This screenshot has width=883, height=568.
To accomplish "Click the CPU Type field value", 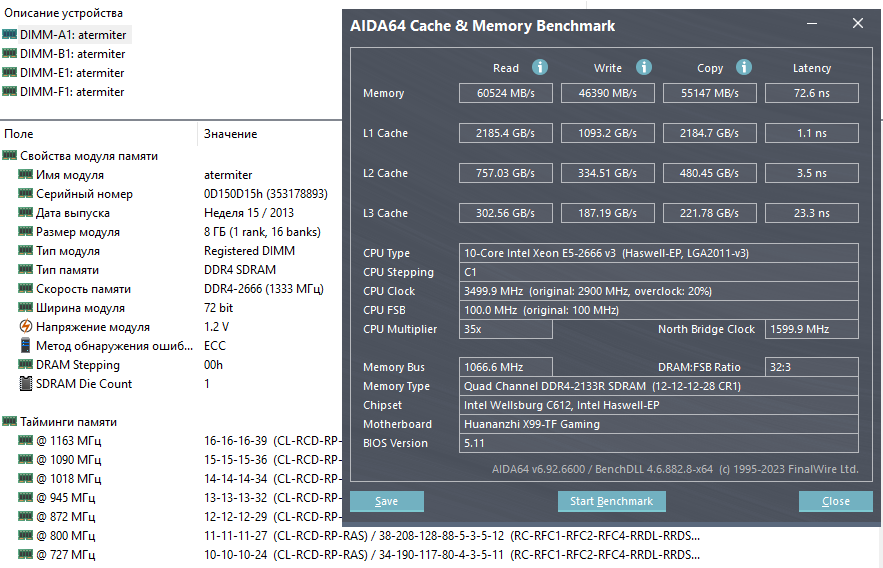I will (x=659, y=253).
